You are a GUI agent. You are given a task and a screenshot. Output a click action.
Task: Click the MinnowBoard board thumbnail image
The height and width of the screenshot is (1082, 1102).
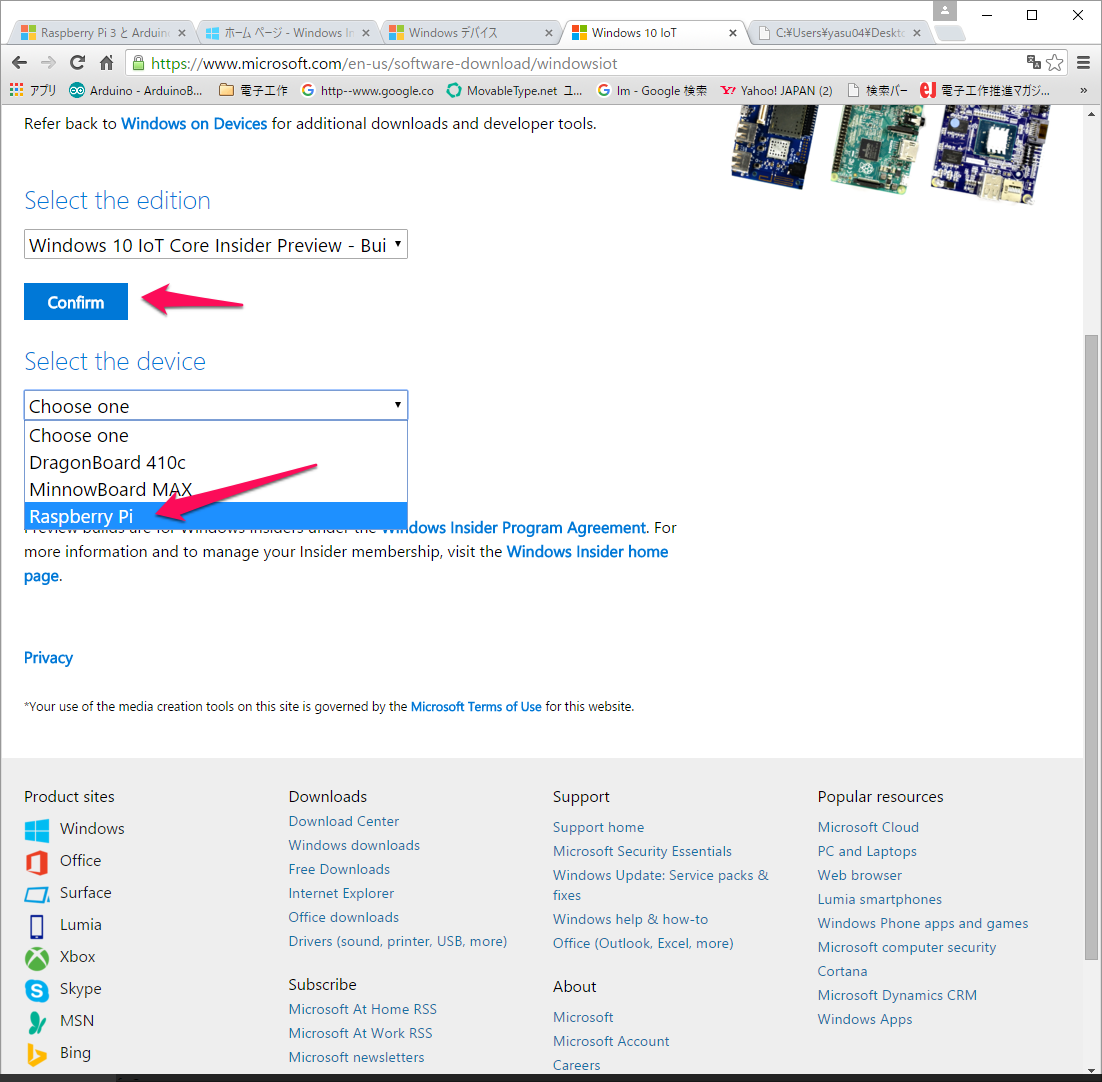coord(990,154)
